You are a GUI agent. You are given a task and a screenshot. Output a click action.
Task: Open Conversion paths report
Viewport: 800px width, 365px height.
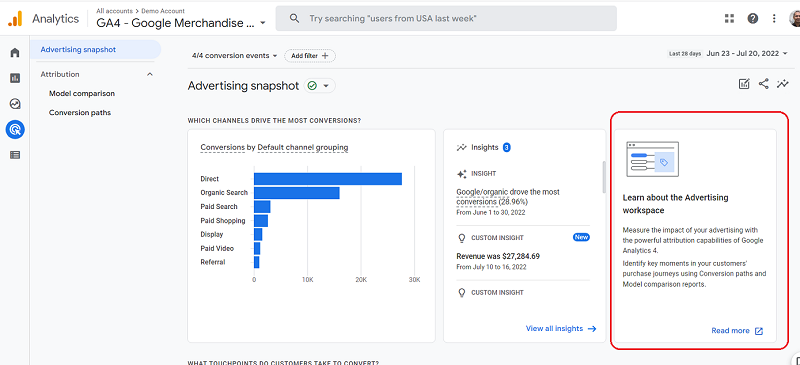point(80,112)
